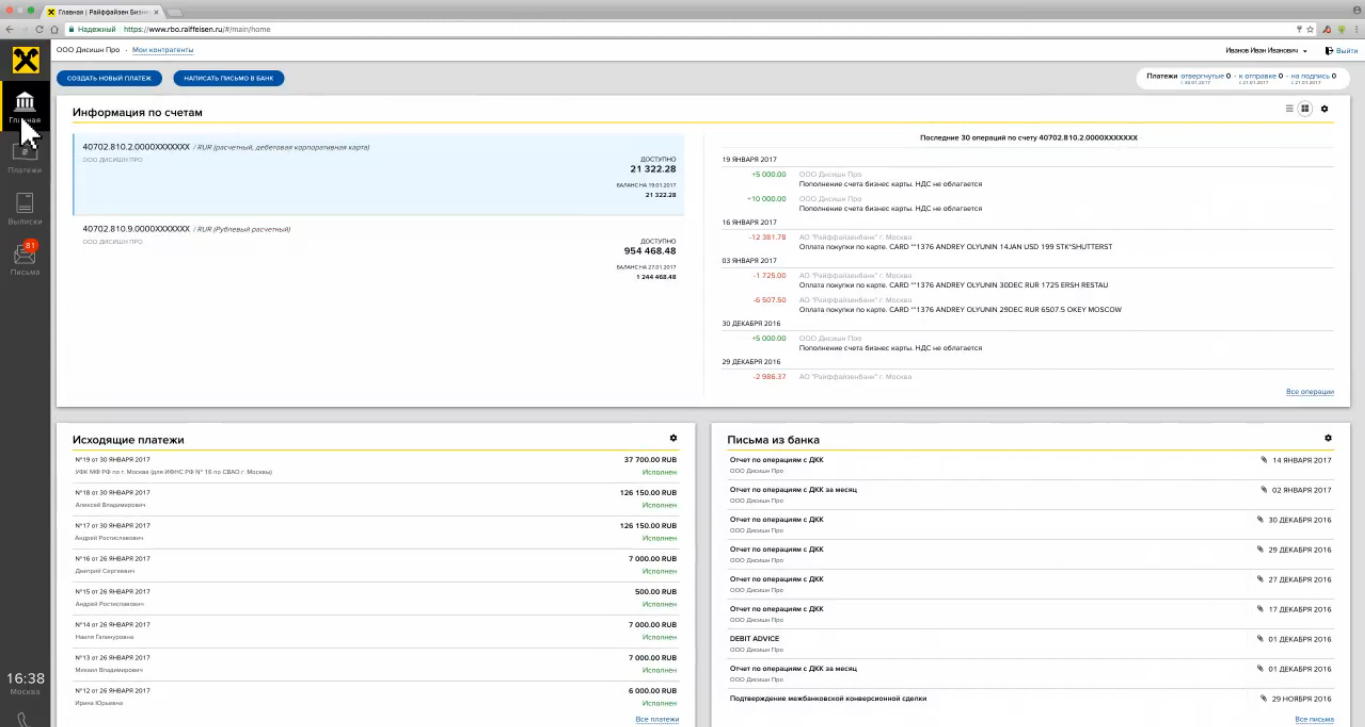
Task: Open the Платежи section in the sidebar
Action: [x=25, y=159]
